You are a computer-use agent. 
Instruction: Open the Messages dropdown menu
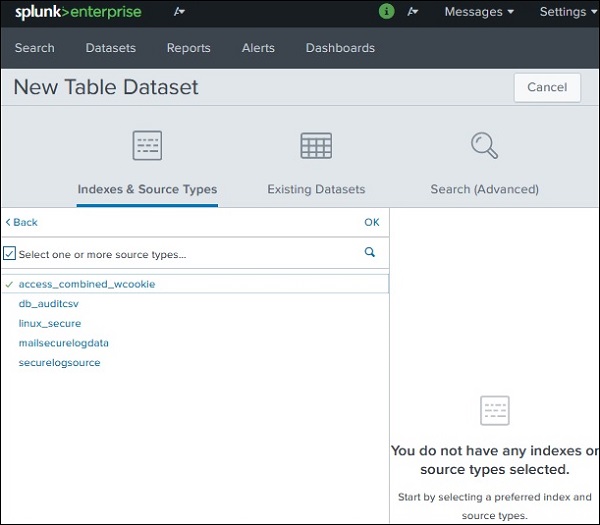coord(479,12)
